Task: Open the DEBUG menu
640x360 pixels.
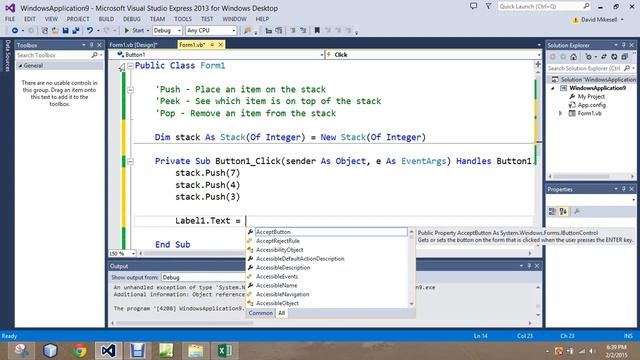Action: pyautogui.click(x=131, y=19)
